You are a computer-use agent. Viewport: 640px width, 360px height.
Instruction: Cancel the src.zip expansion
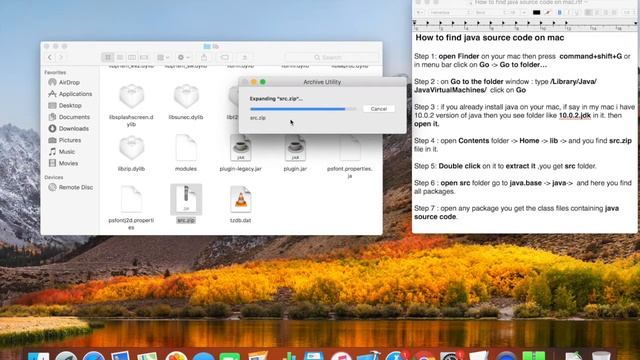[378, 109]
